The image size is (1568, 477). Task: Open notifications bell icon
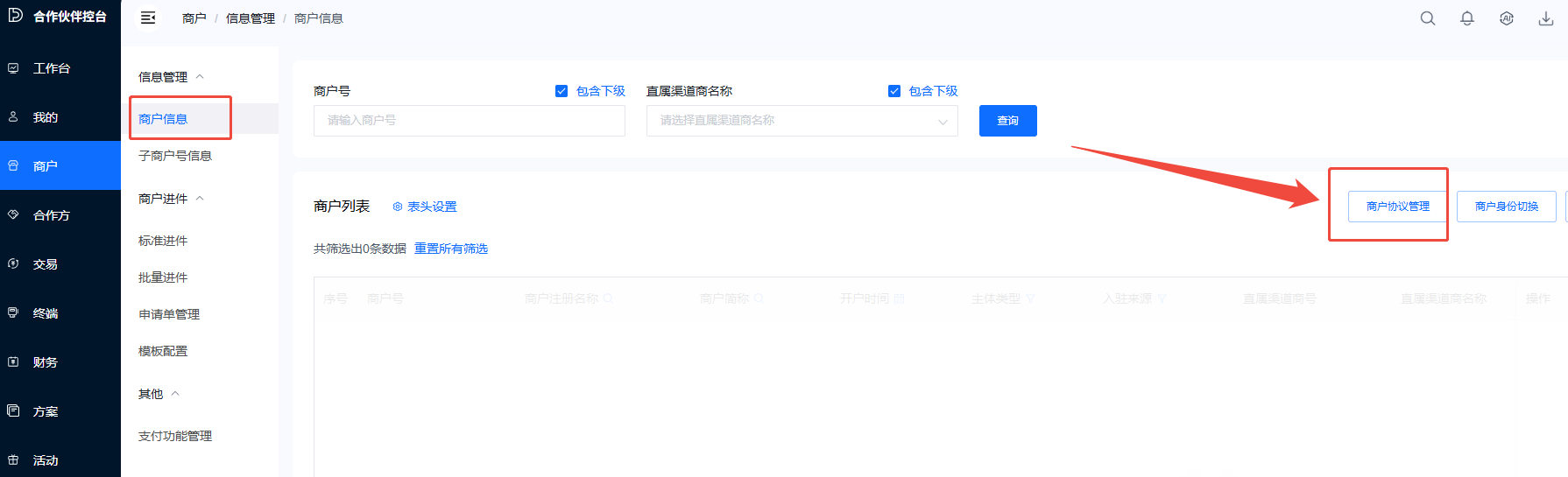click(x=1466, y=18)
